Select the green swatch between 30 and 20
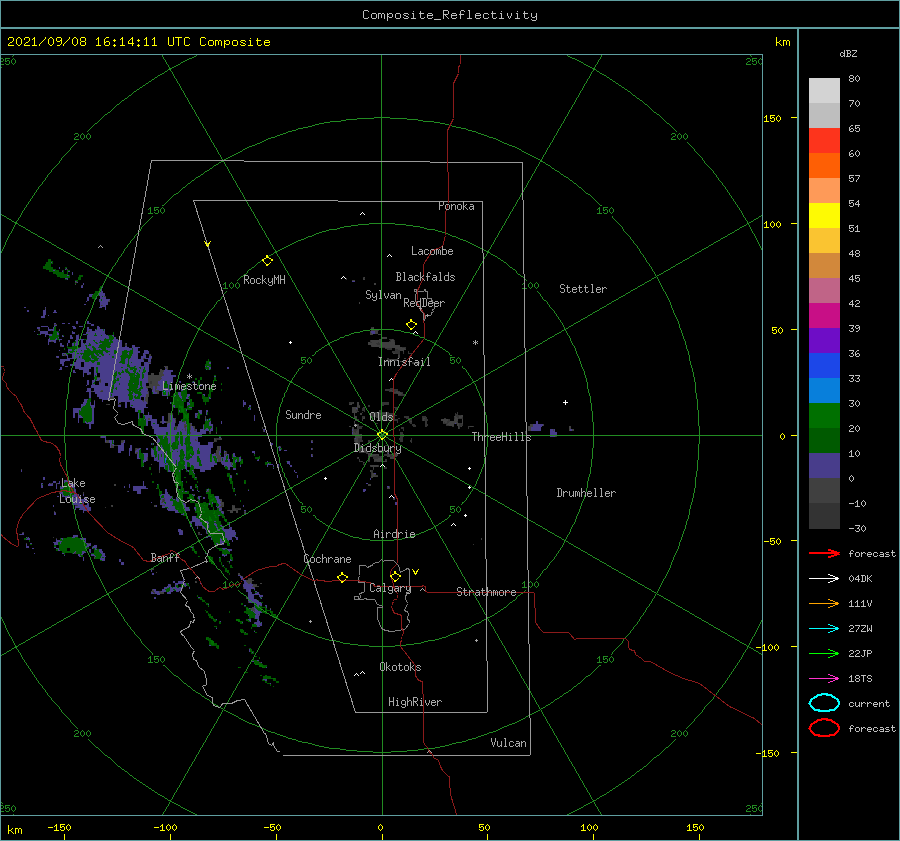Viewport: 900px width, 841px height. (x=824, y=416)
